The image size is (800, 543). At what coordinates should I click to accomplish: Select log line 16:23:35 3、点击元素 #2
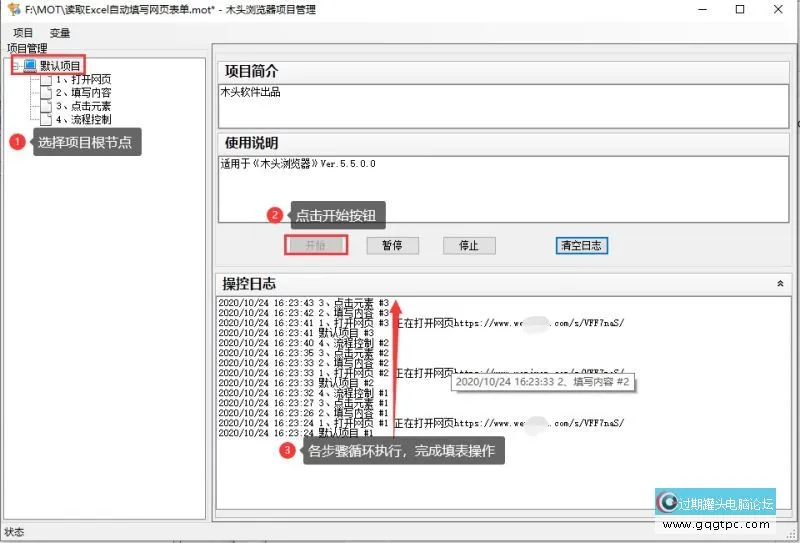click(304, 353)
